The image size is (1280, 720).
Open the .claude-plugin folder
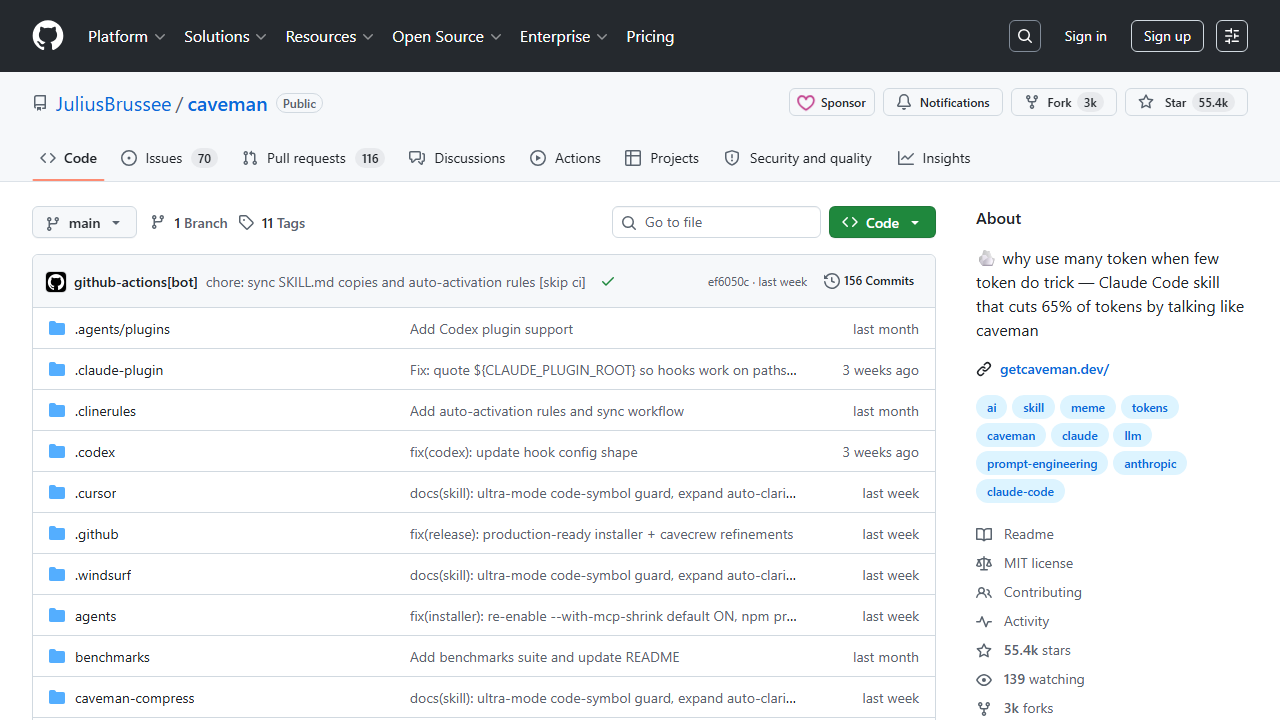(x=119, y=370)
